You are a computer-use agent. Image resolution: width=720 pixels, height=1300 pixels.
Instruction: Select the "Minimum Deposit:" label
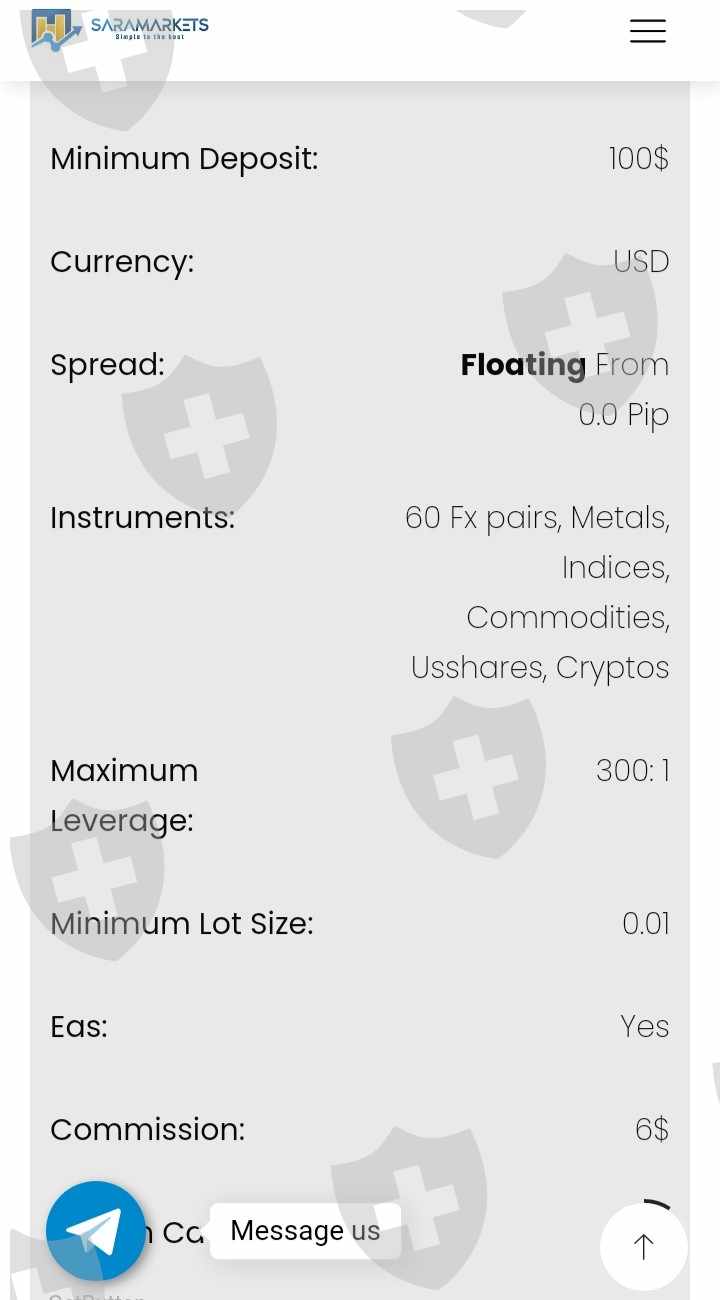click(184, 159)
